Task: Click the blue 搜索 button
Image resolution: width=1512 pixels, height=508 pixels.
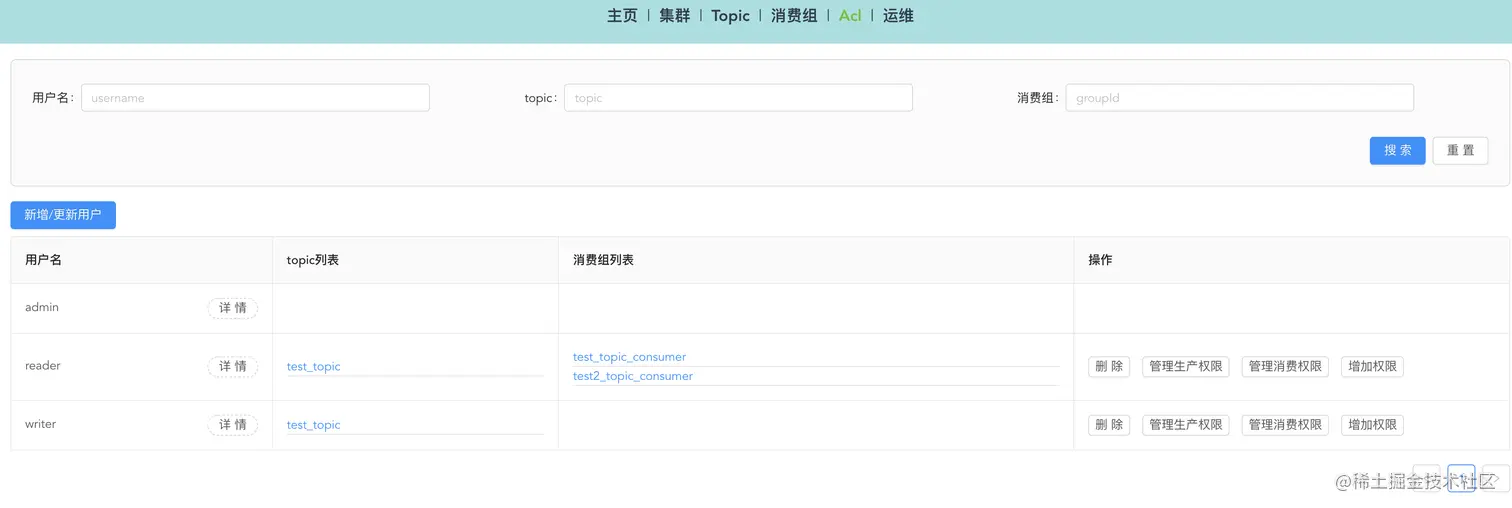Action: [x=1397, y=150]
